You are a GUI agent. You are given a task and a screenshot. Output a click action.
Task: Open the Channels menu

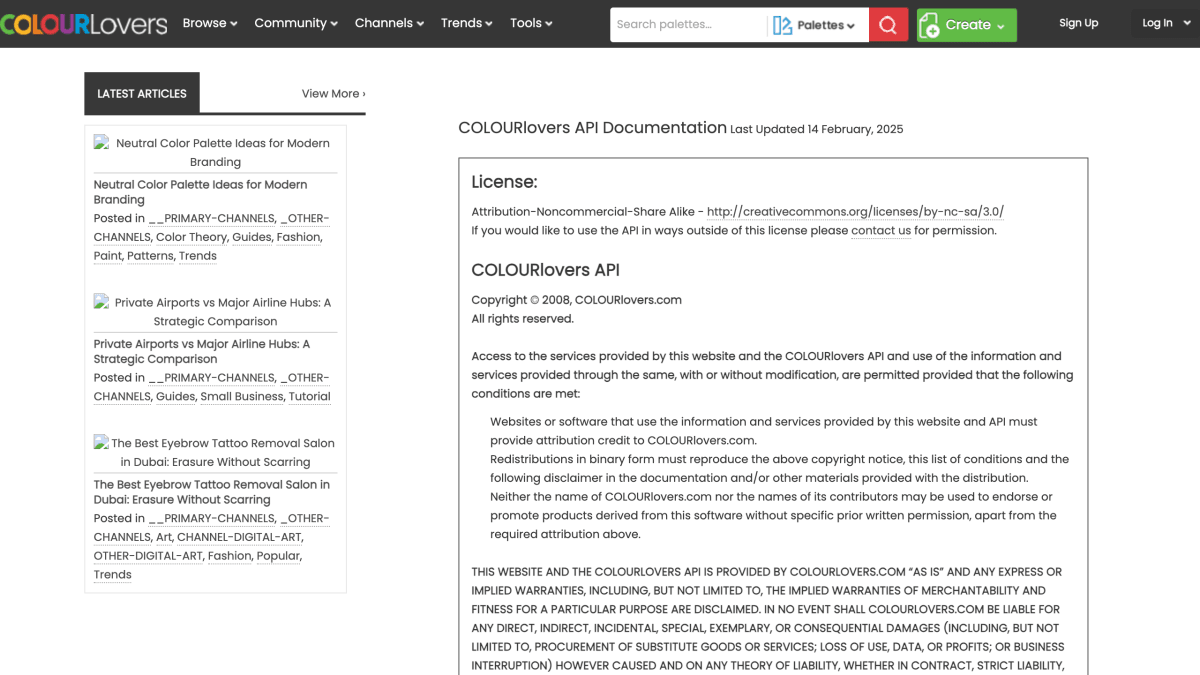(x=389, y=23)
